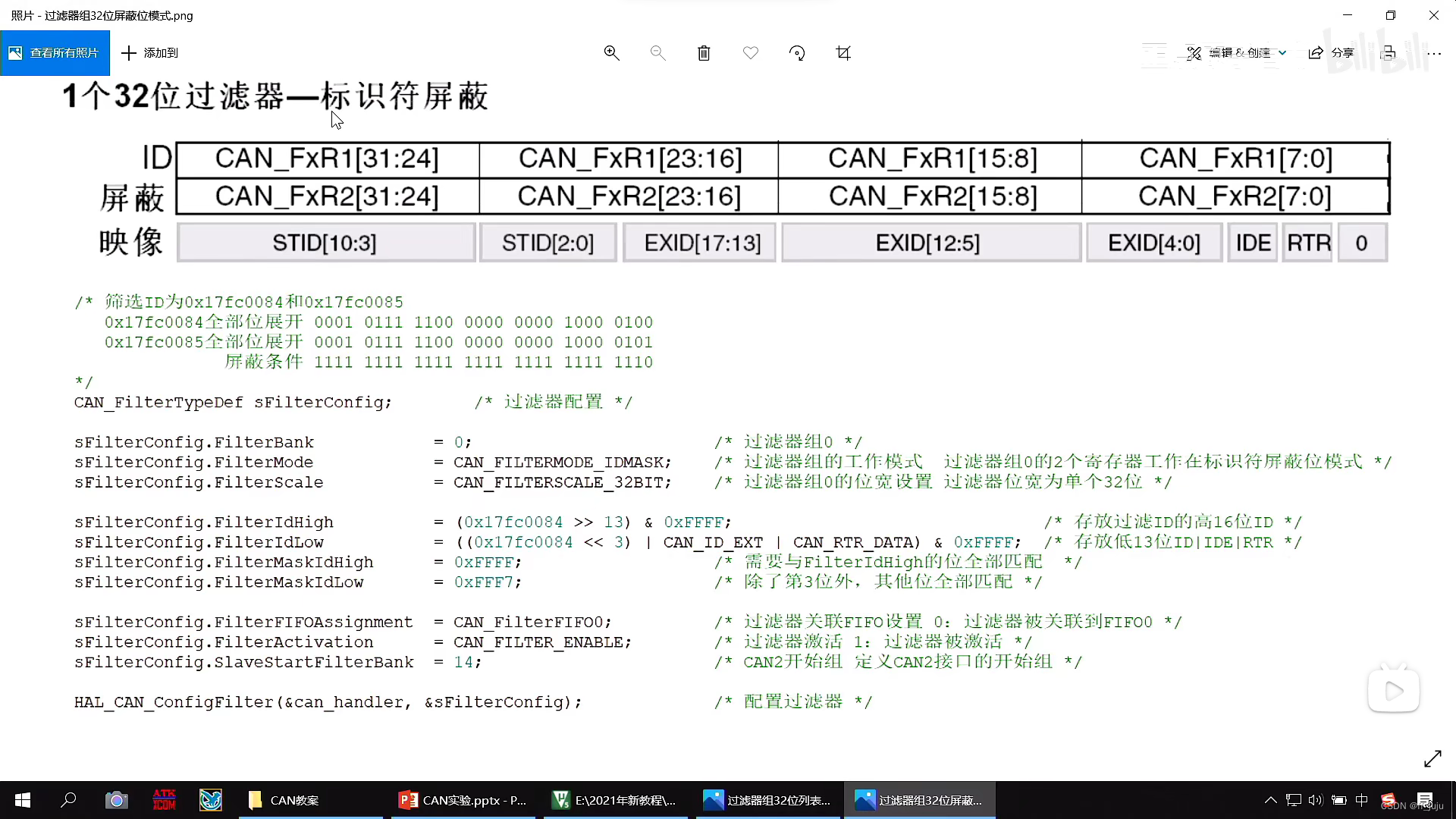The height and width of the screenshot is (819, 1456).
Task: Open the notification center
Action: [x=1425, y=800]
